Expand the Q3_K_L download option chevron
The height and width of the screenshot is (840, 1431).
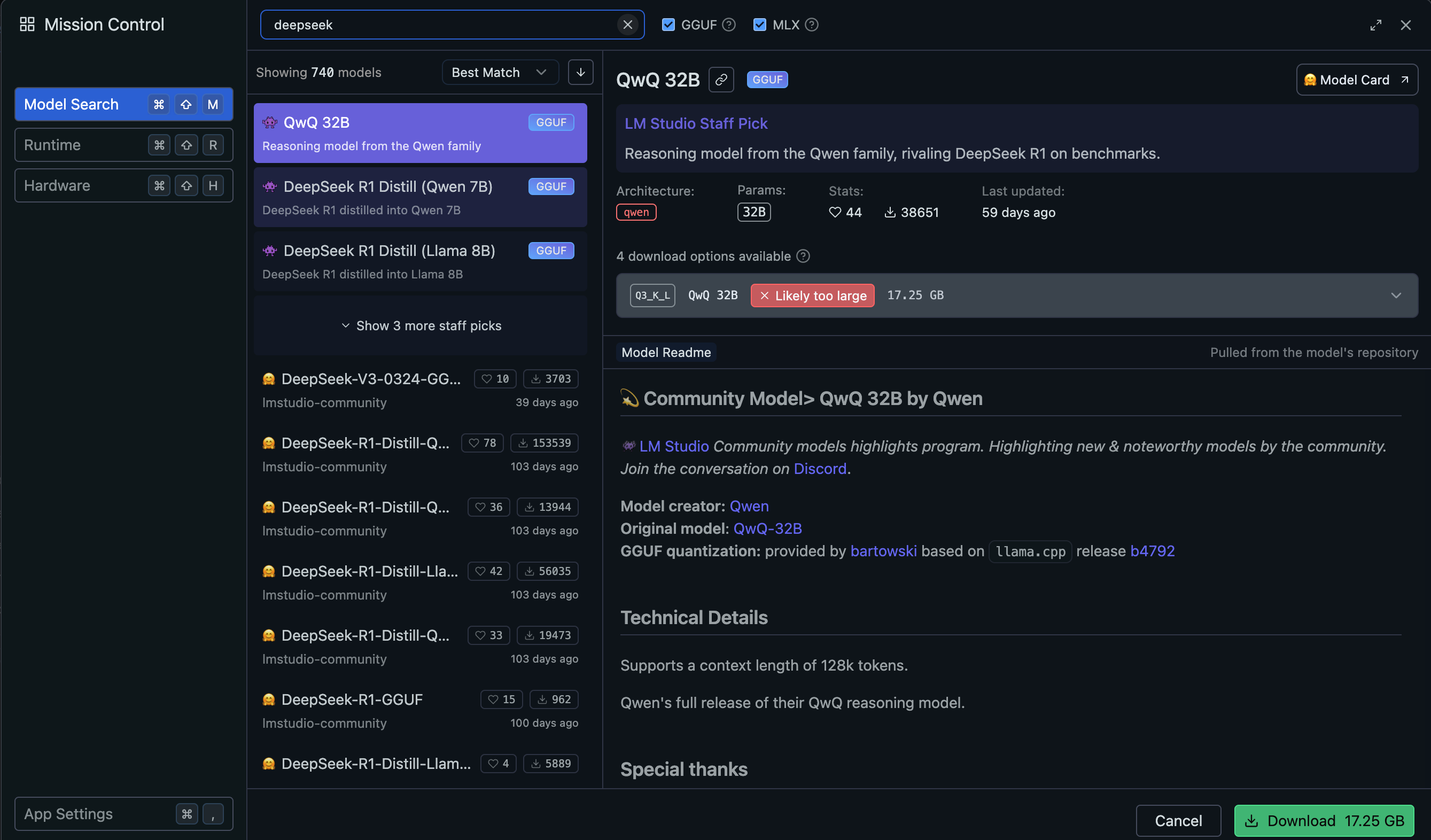(1396, 295)
